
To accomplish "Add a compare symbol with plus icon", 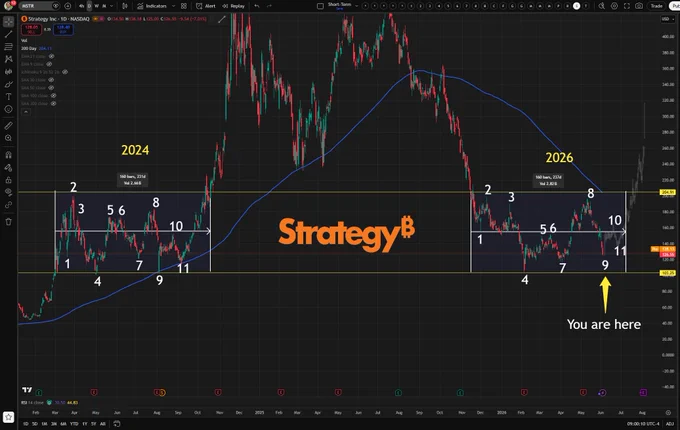I will click(68, 6).
